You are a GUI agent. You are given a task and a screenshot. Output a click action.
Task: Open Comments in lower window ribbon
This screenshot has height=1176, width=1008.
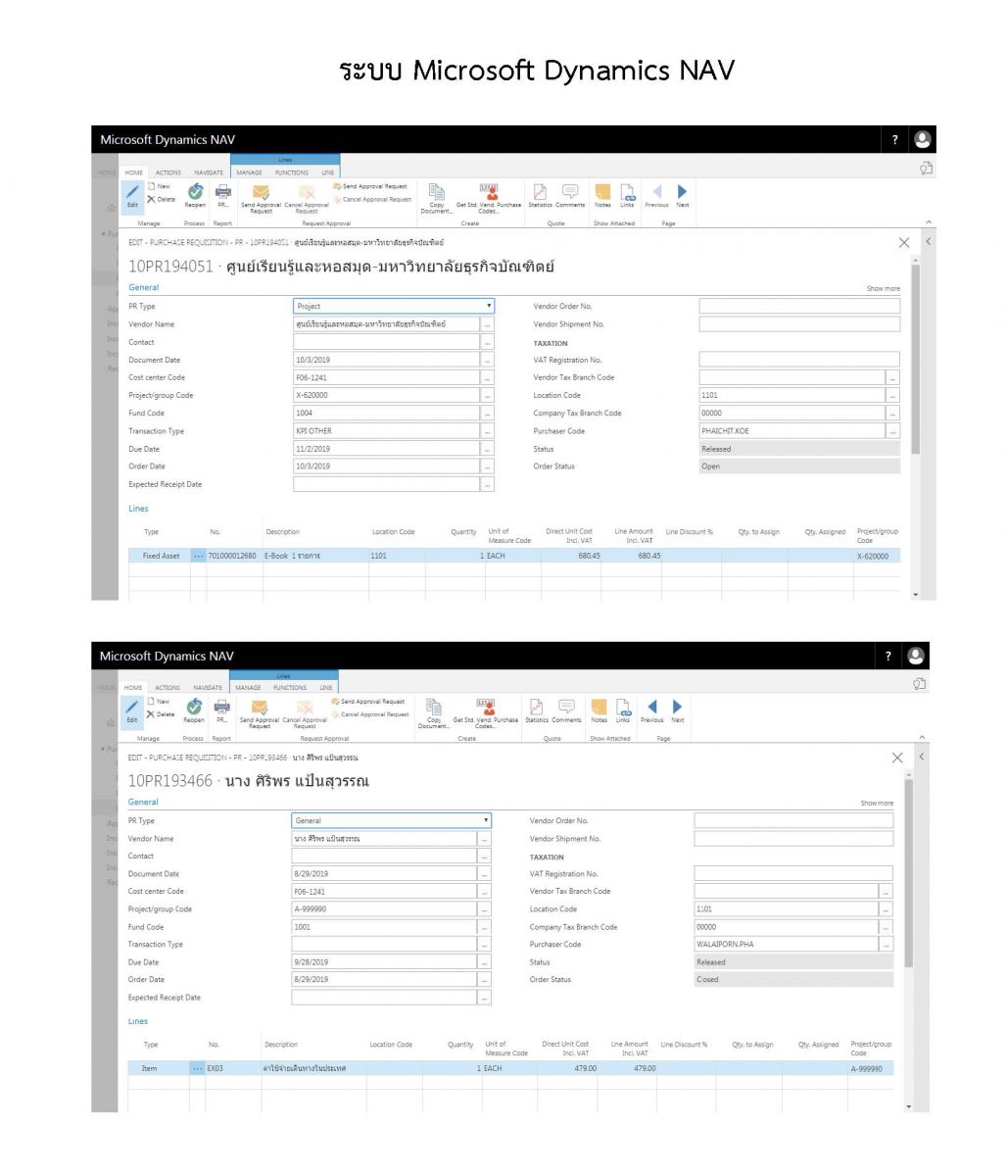pyautogui.click(x=566, y=710)
